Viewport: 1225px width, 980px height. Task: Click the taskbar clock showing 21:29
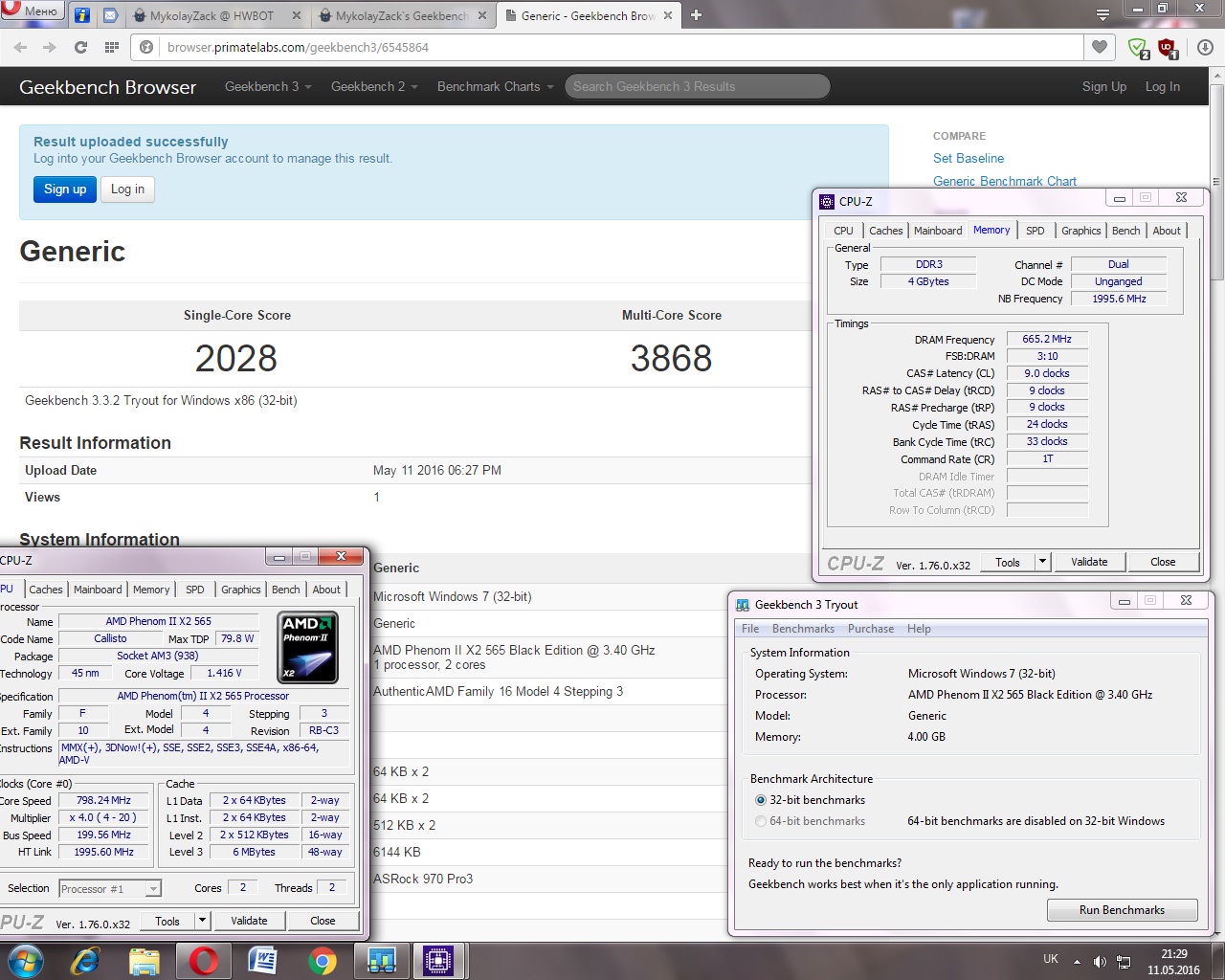1173,962
